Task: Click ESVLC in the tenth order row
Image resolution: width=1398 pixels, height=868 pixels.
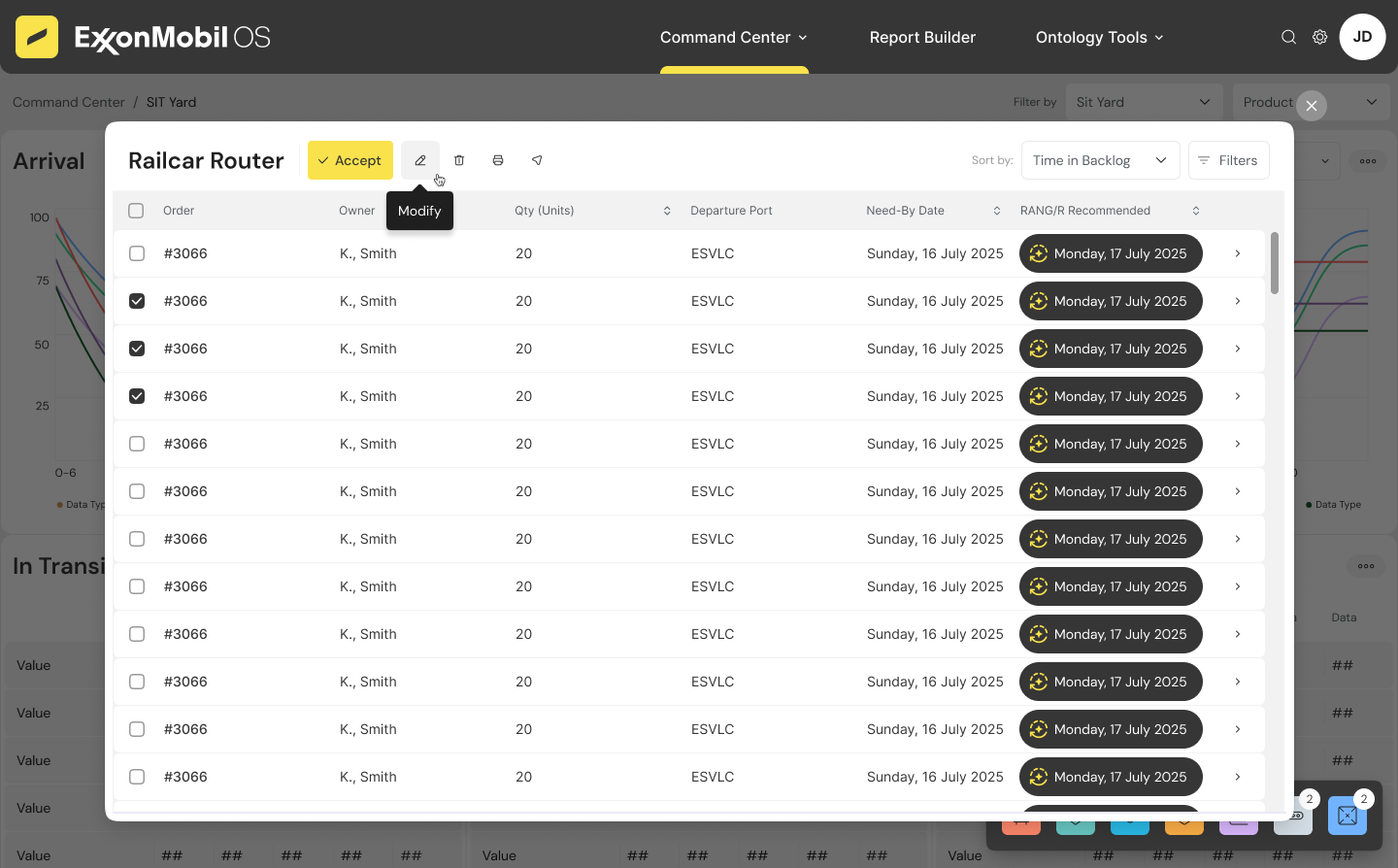Action: click(x=713, y=682)
